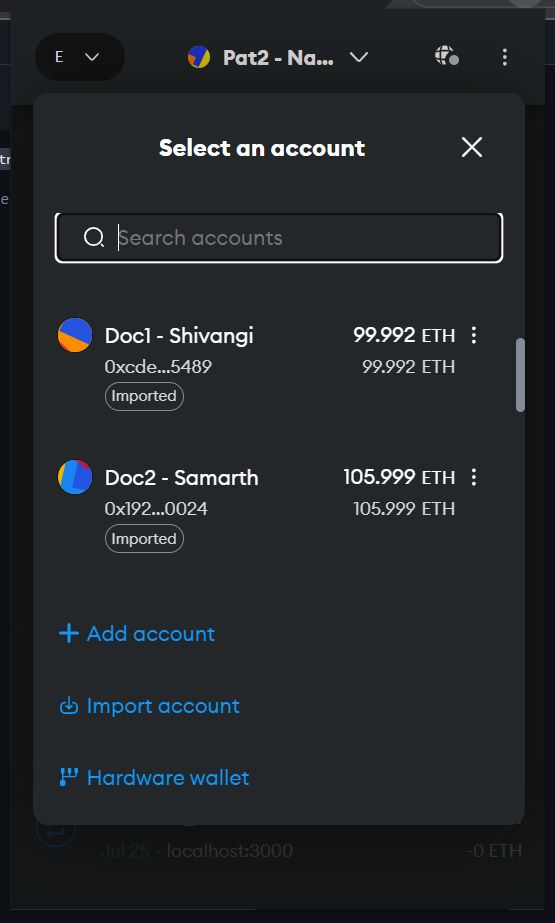Screen dimensions: 555x923
Task: Click the Imported tag under Doc1 - Shivangi
Action: [x=144, y=396]
